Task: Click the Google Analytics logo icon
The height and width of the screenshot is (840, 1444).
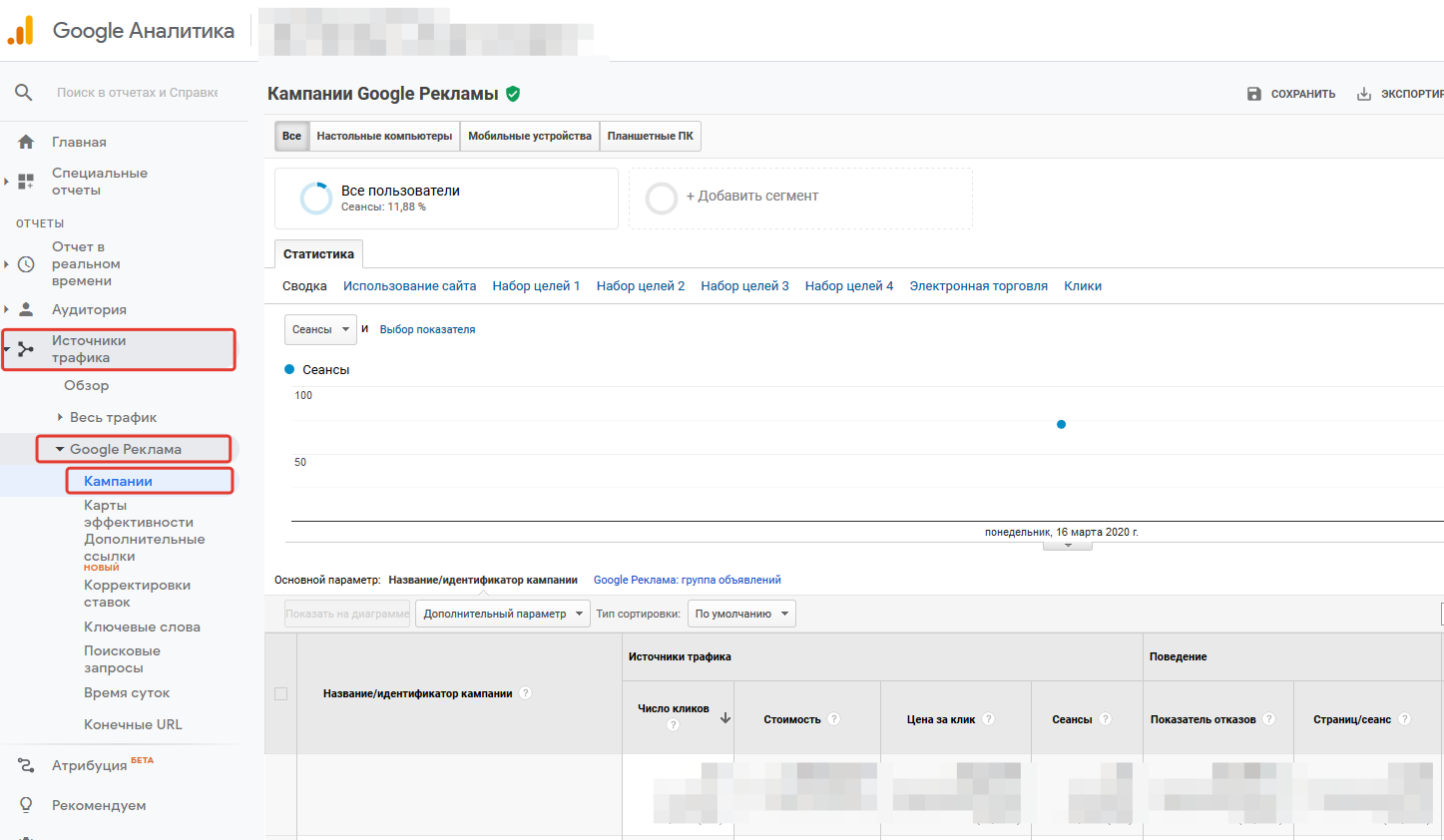Action: point(21,31)
